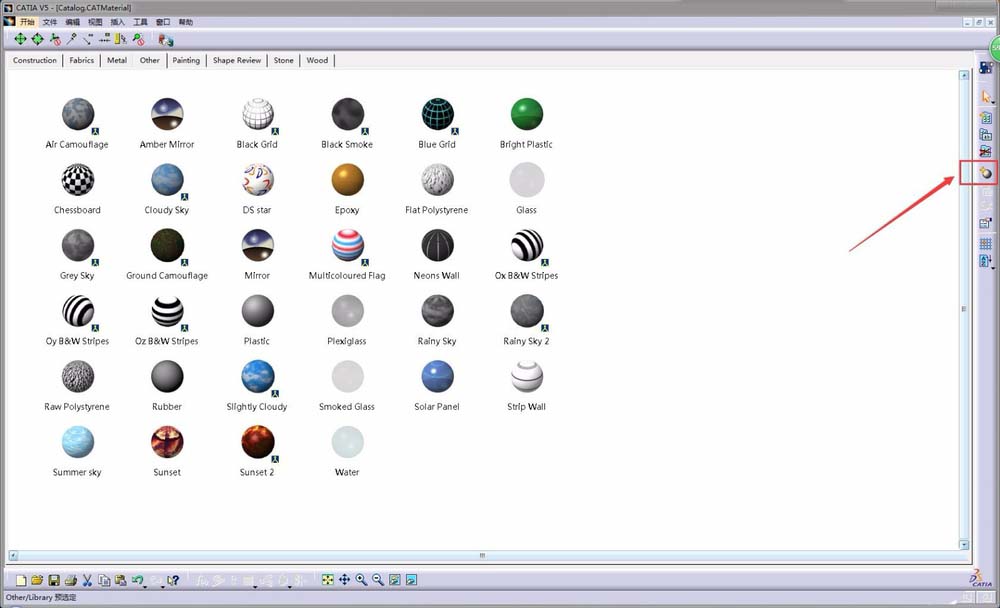
Task: Click the workbench icon at top of right toolbar
Action: (x=985, y=67)
